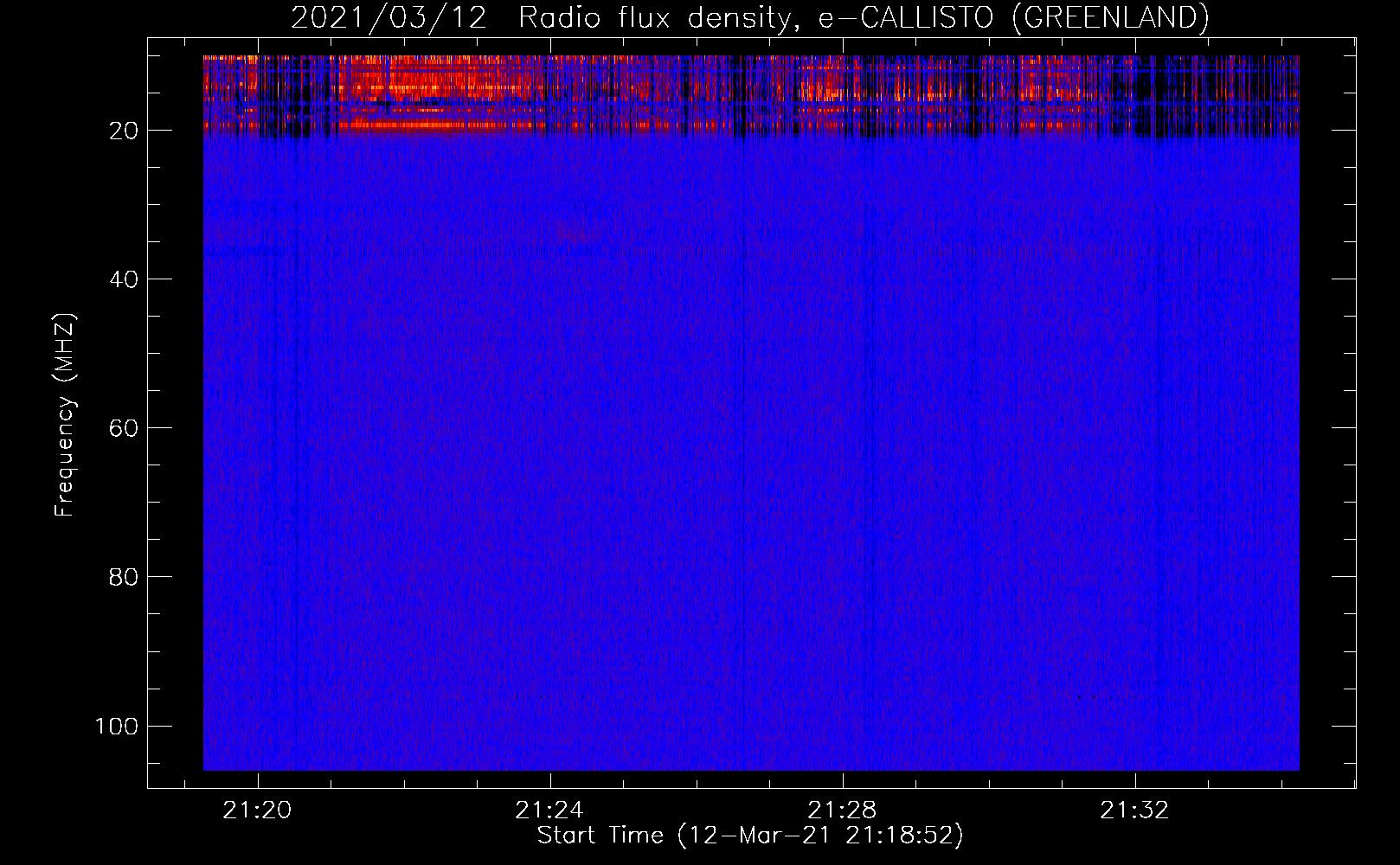Click the 100 frequency tick label
1400x865 pixels.
(117, 726)
